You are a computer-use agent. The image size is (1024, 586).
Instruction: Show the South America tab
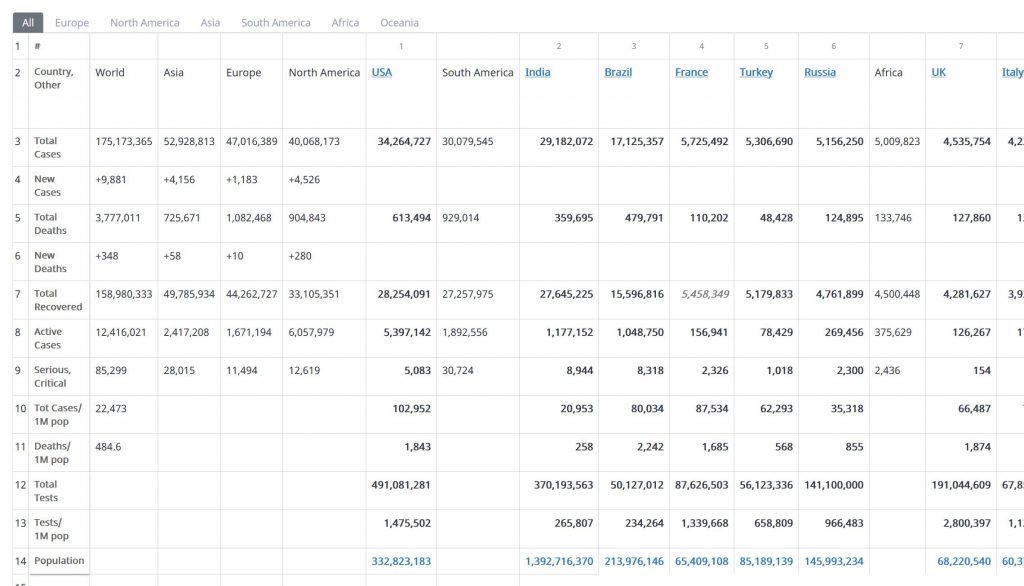[276, 22]
